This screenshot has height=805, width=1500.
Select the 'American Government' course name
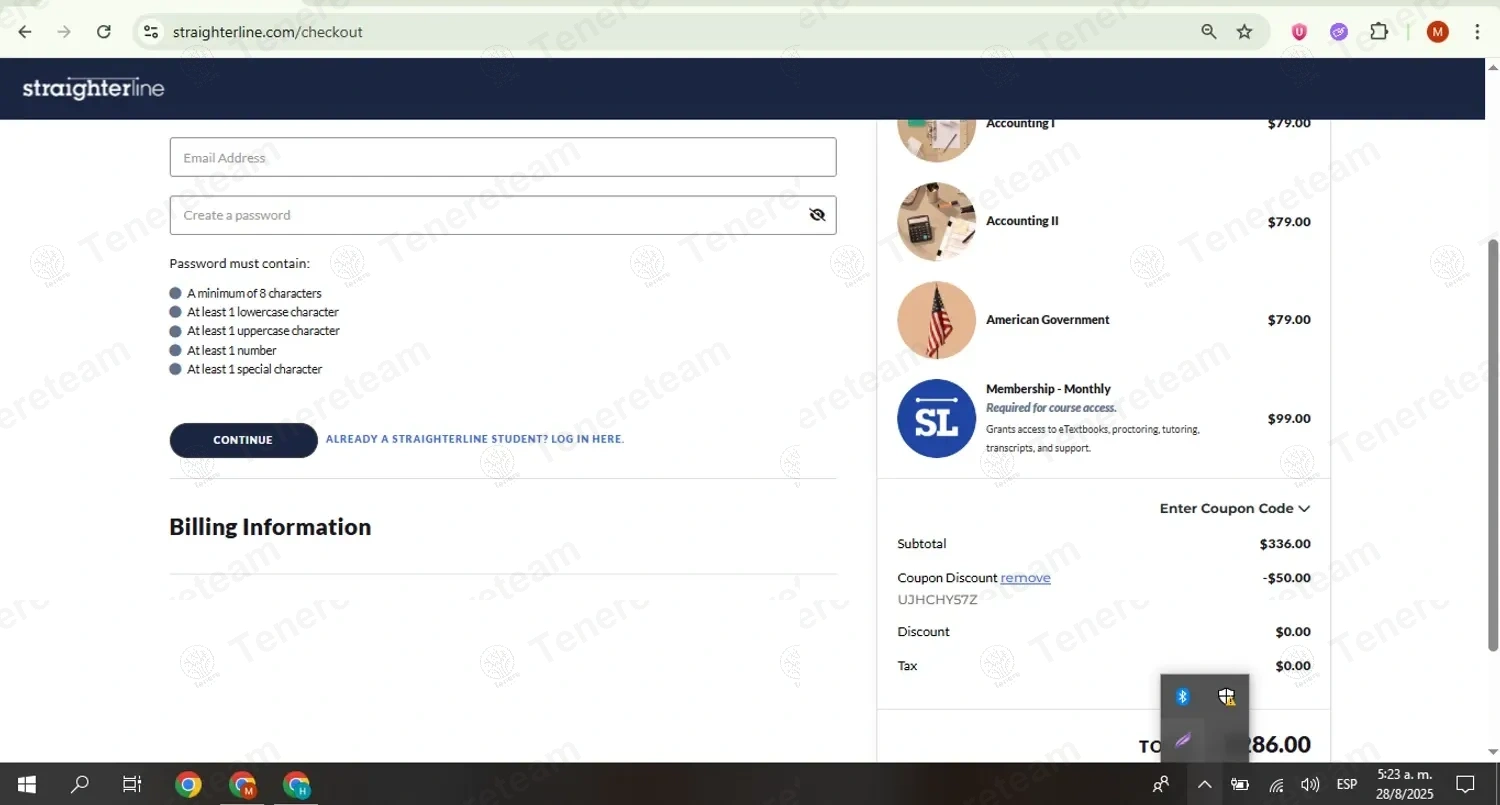tap(1048, 320)
